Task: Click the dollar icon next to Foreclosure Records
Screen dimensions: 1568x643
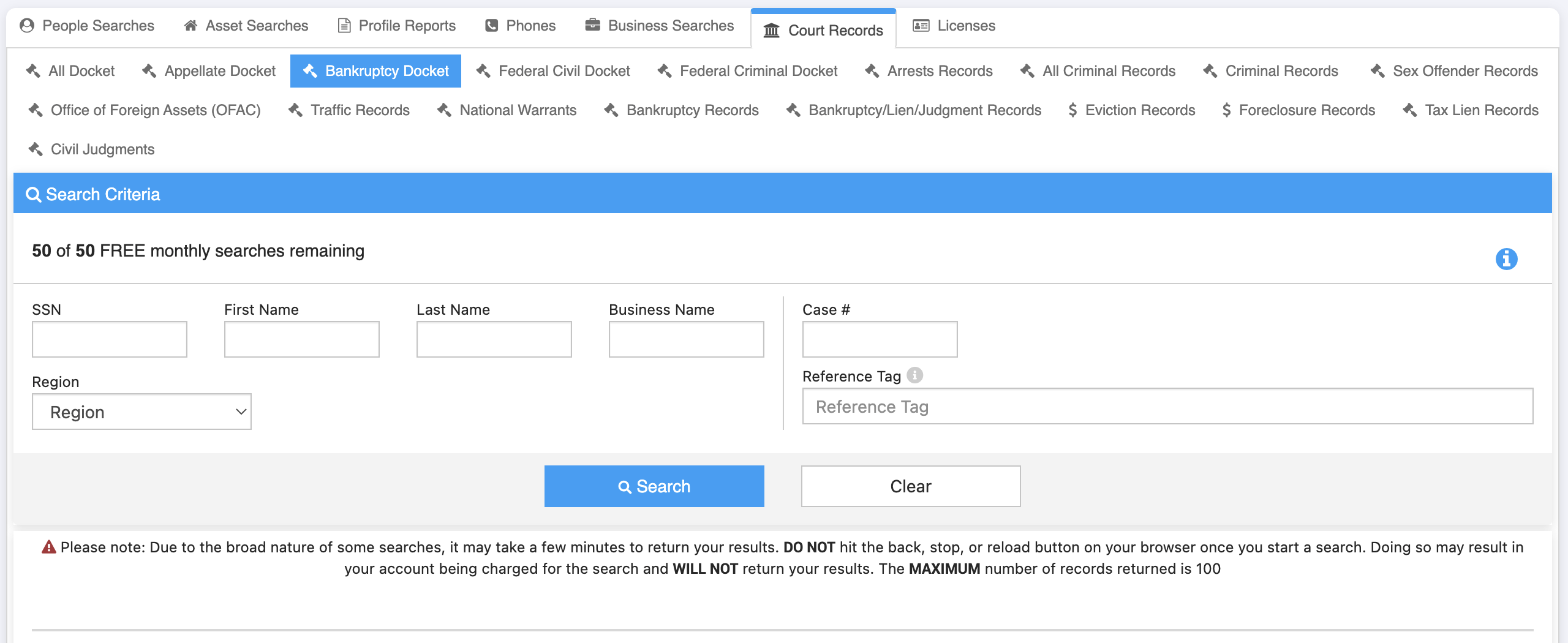Action: [1226, 110]
